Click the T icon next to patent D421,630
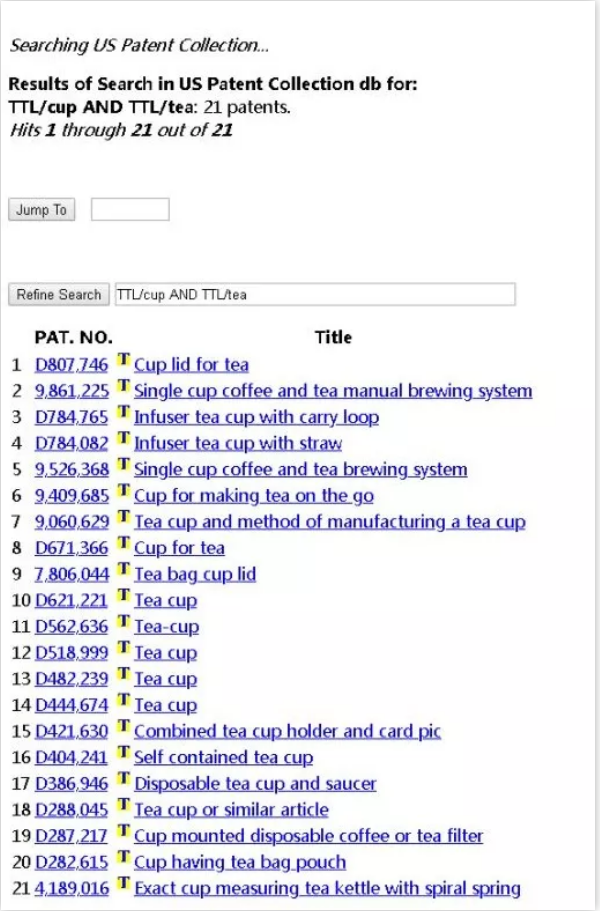 124,729
